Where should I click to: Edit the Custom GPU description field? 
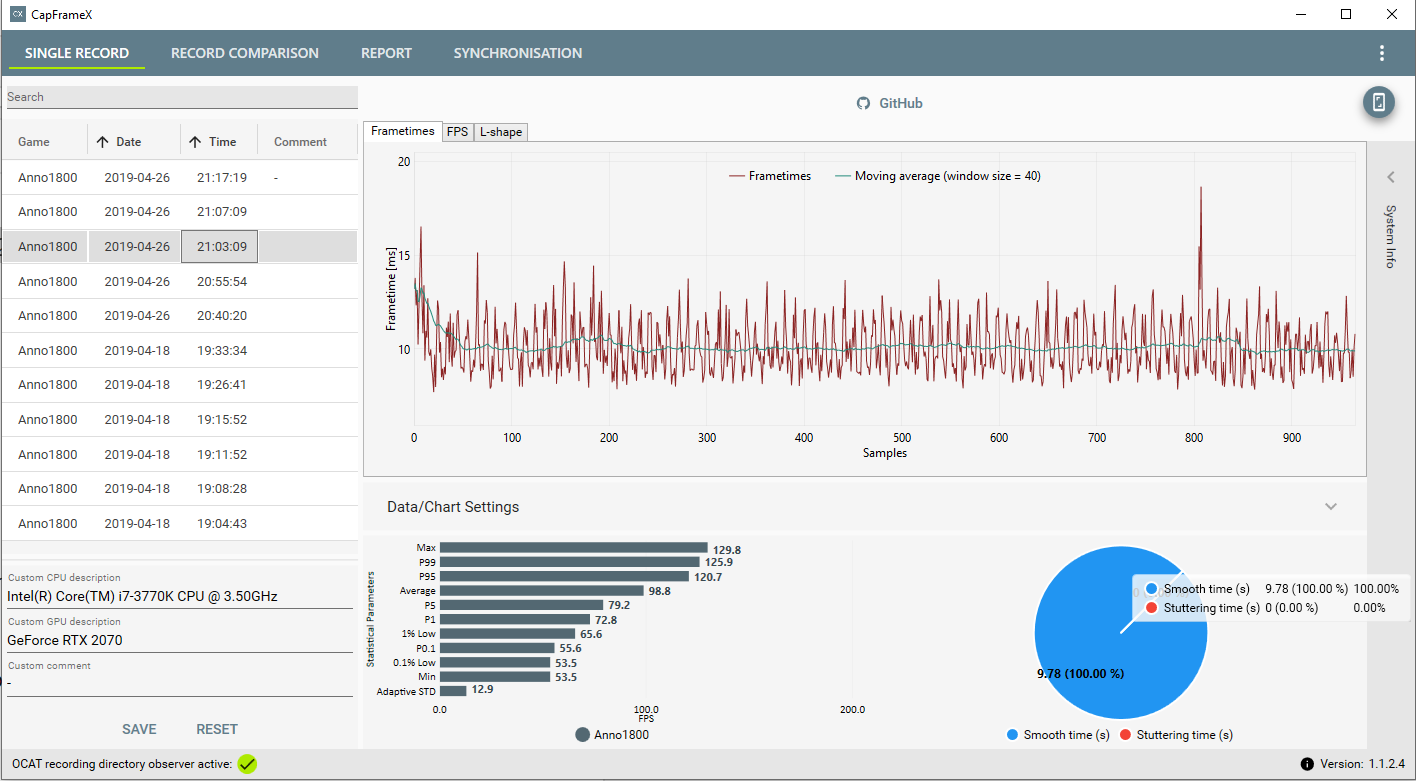click(x=180, y=640)
